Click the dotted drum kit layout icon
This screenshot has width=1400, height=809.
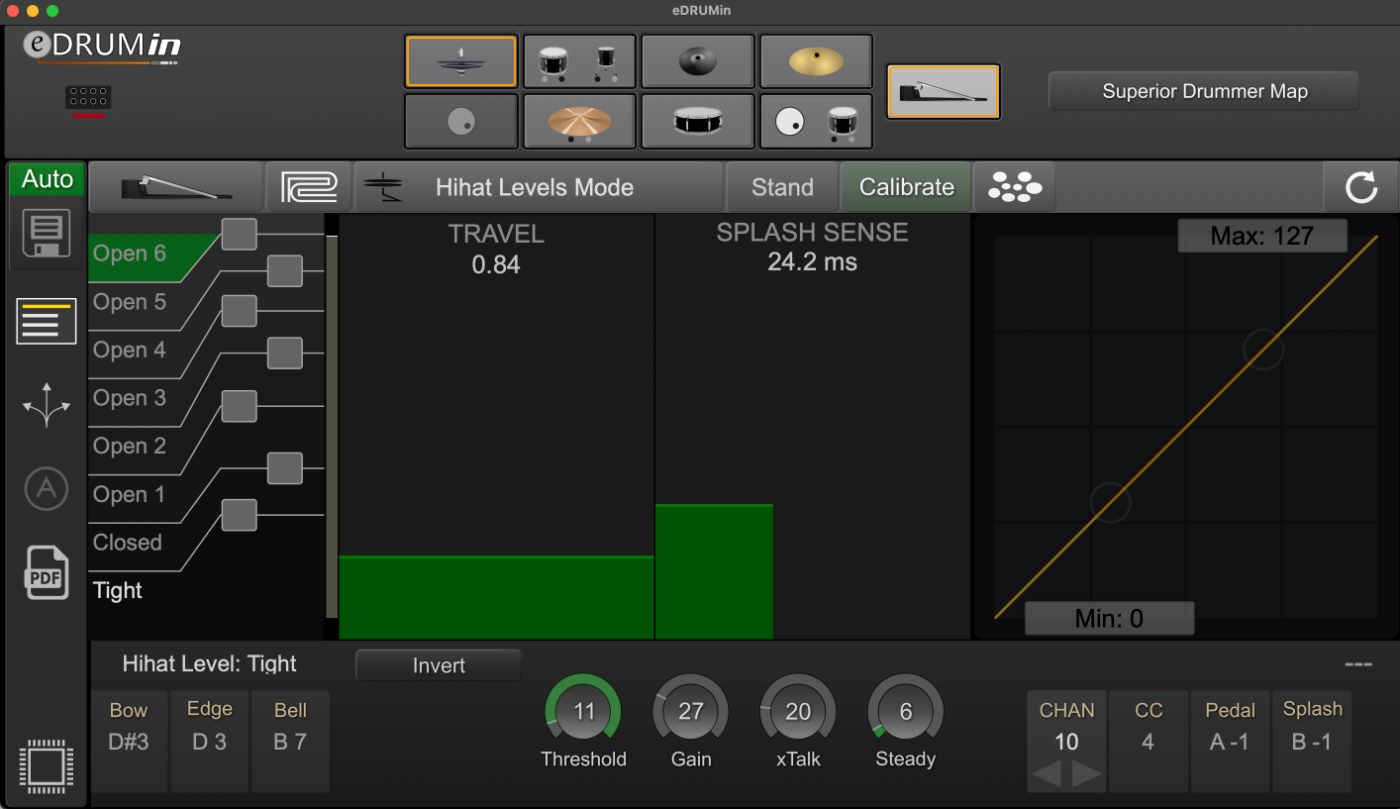(1014, 187)
